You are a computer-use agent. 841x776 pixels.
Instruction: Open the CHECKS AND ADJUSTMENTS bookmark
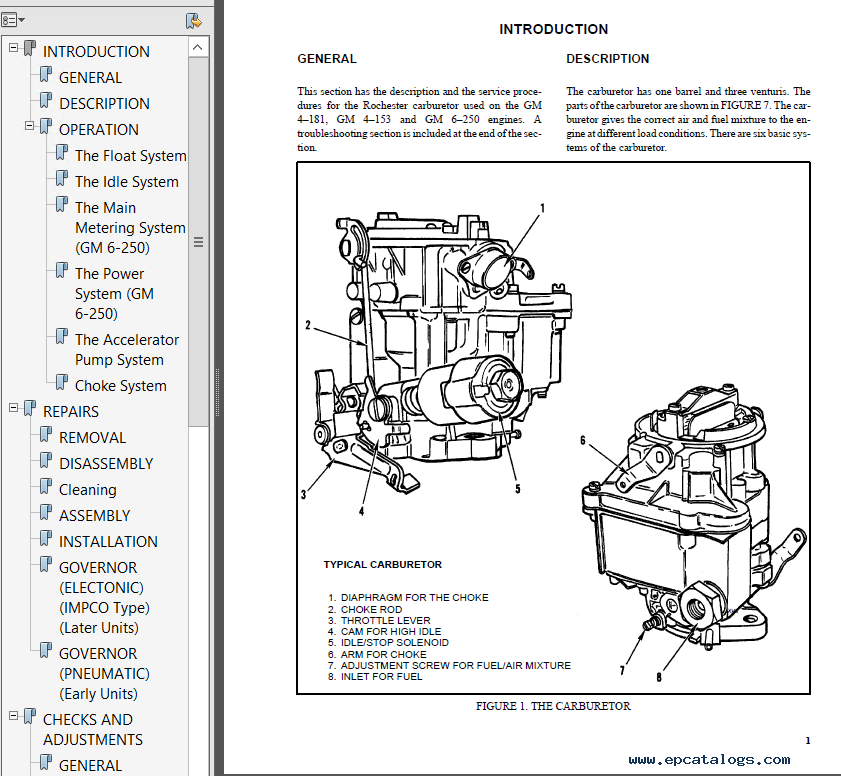point(93,729)
